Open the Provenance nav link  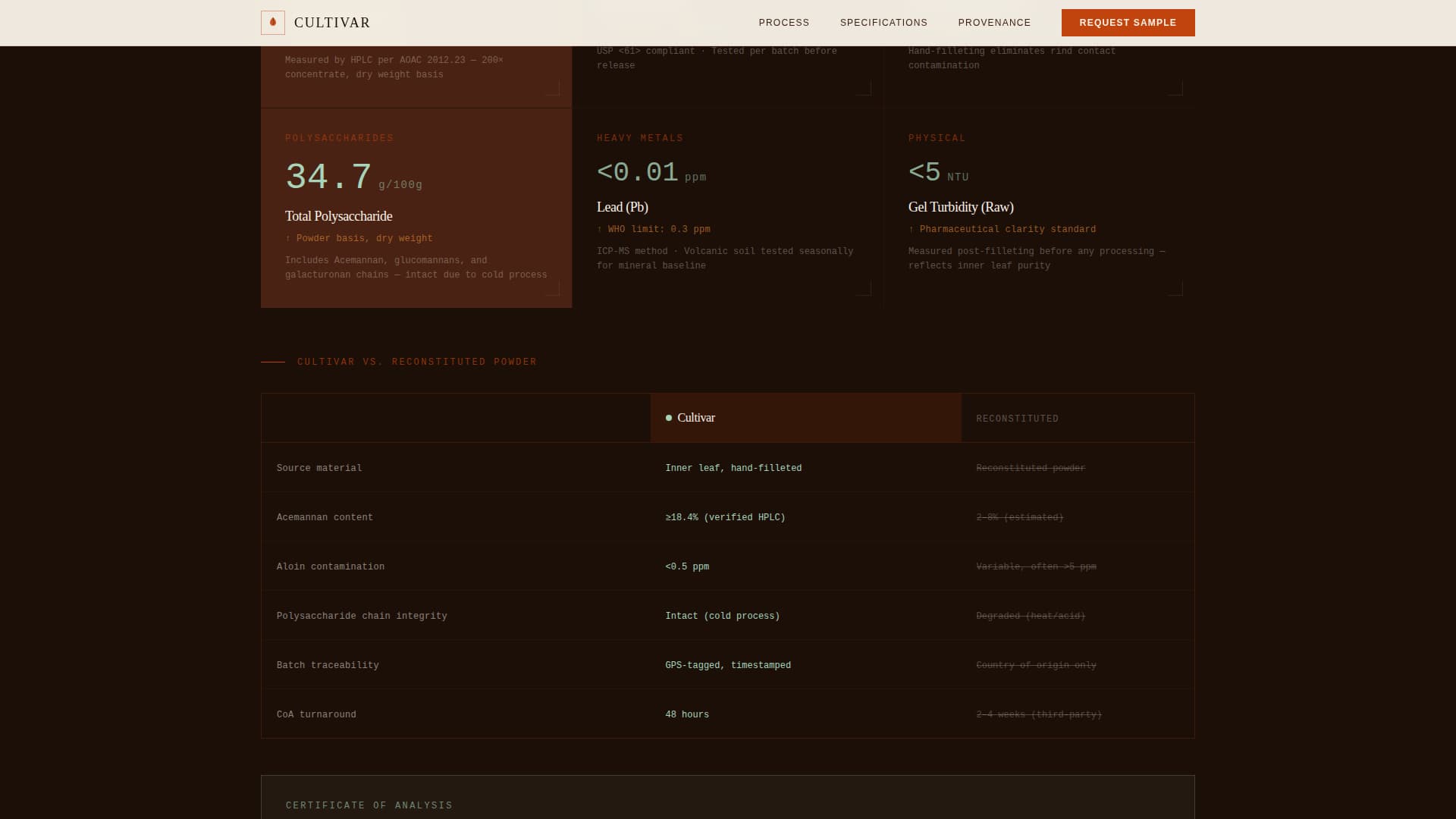click(994, 23)
